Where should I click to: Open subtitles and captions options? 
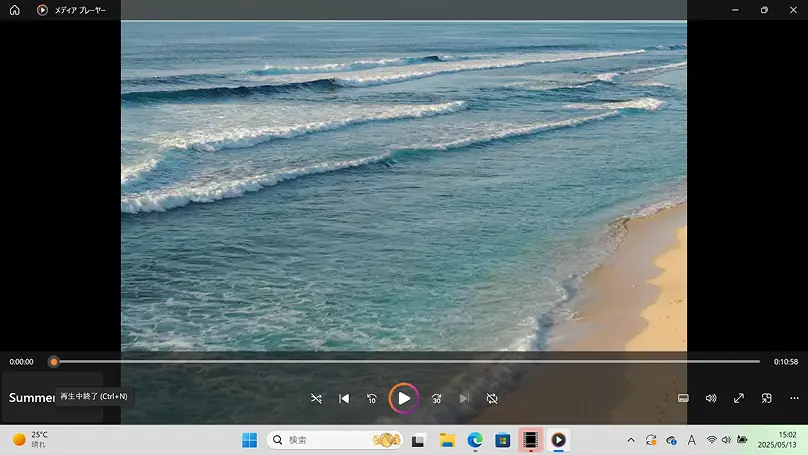click(683, 398)
